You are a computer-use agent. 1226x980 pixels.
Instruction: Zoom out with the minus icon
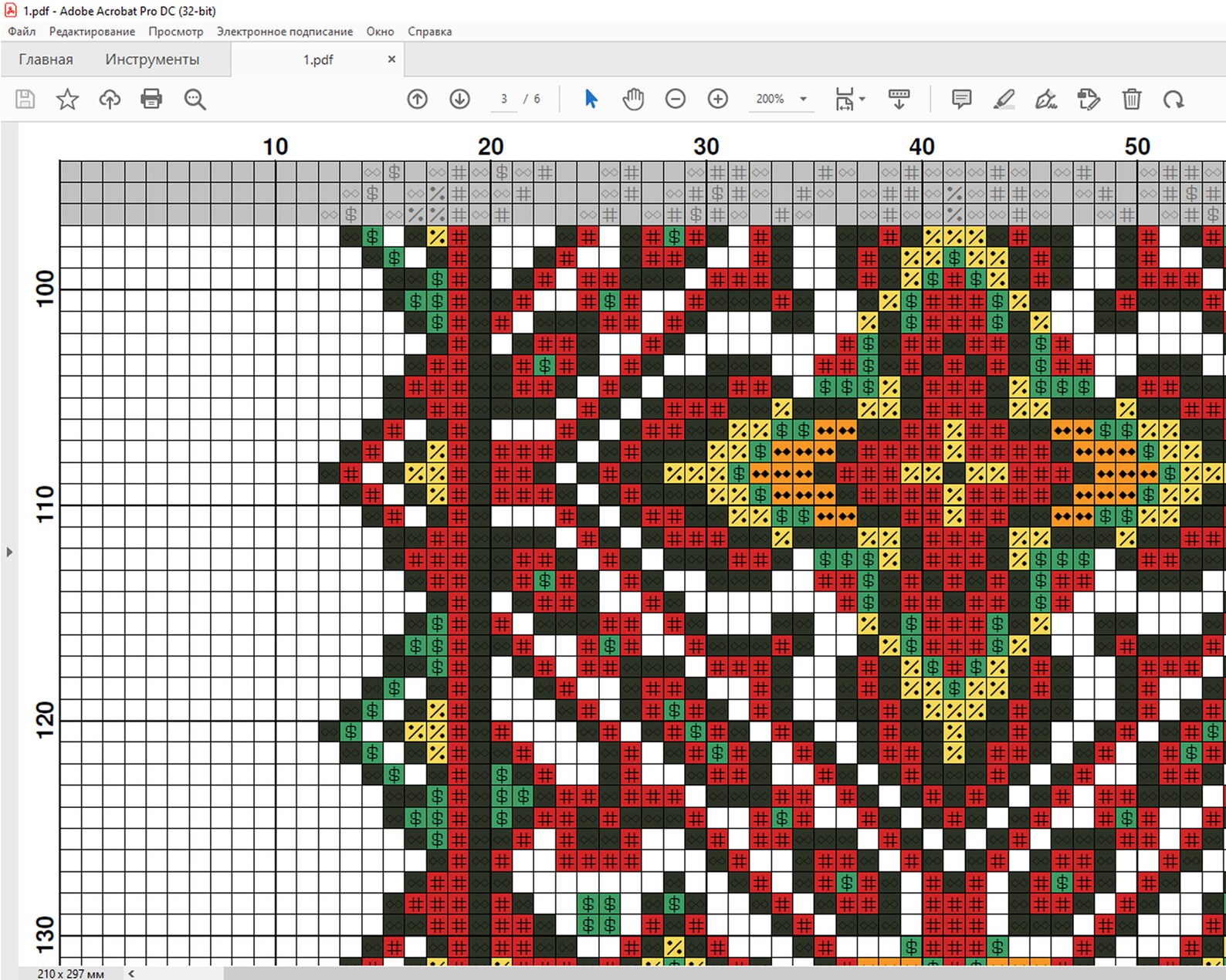pos(676,99)
